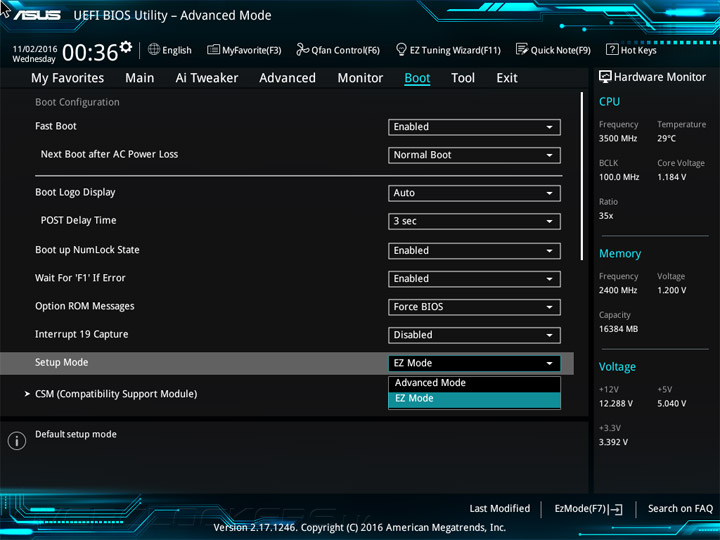Launch EZ Tuning Wizard(F11) bulb icon

401,50
